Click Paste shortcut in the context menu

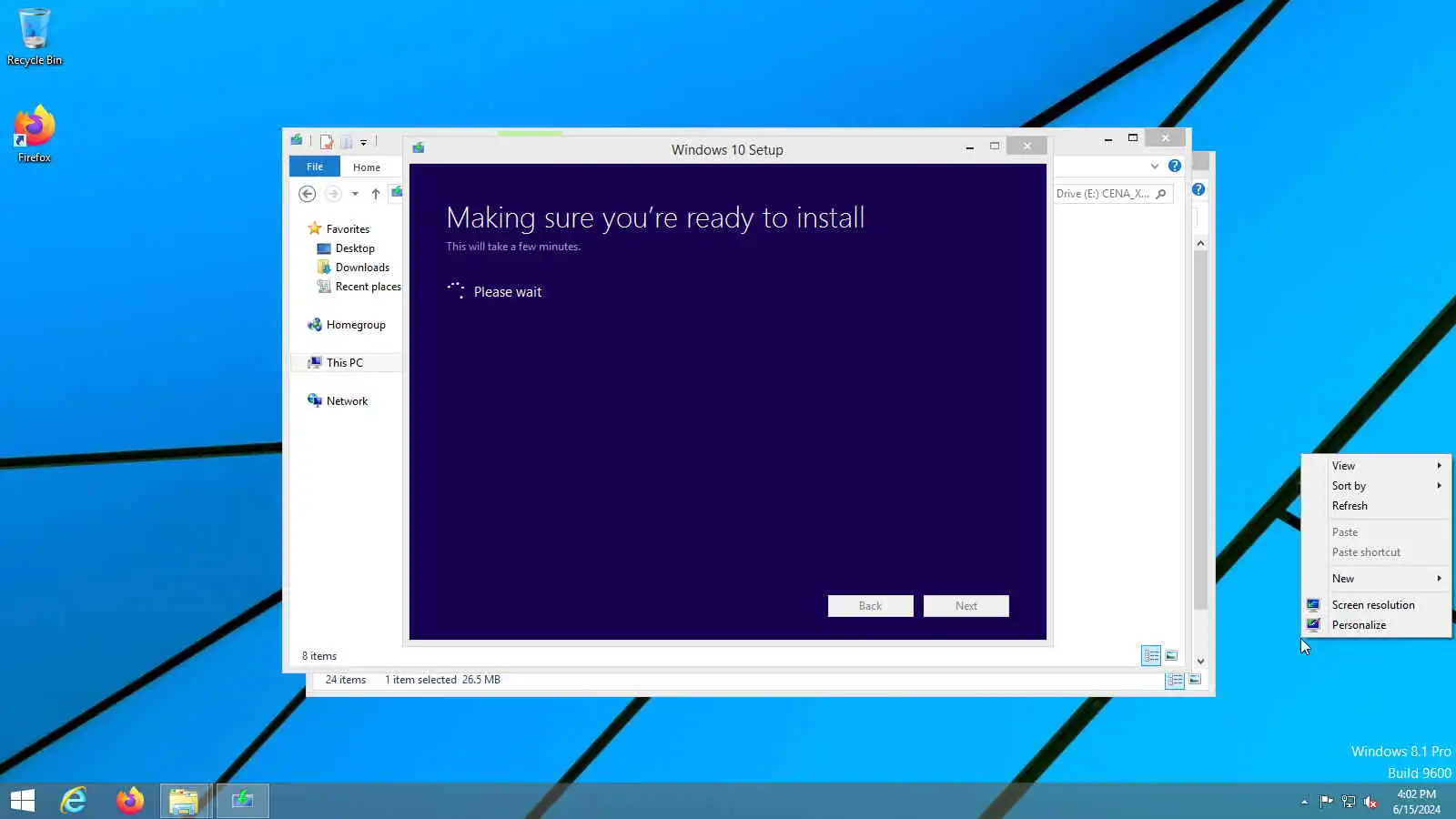pos(1376,551)
